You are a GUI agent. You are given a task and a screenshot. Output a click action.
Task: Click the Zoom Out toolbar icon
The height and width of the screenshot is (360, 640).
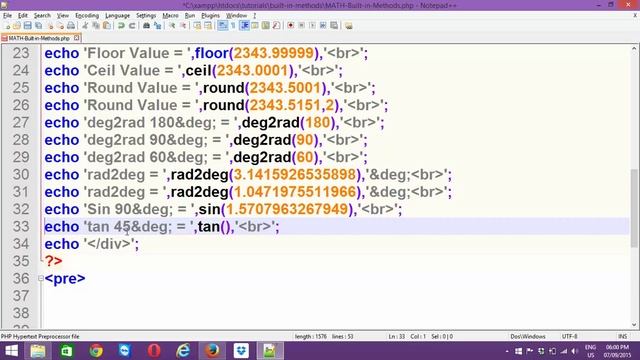(x=183, y=26)
